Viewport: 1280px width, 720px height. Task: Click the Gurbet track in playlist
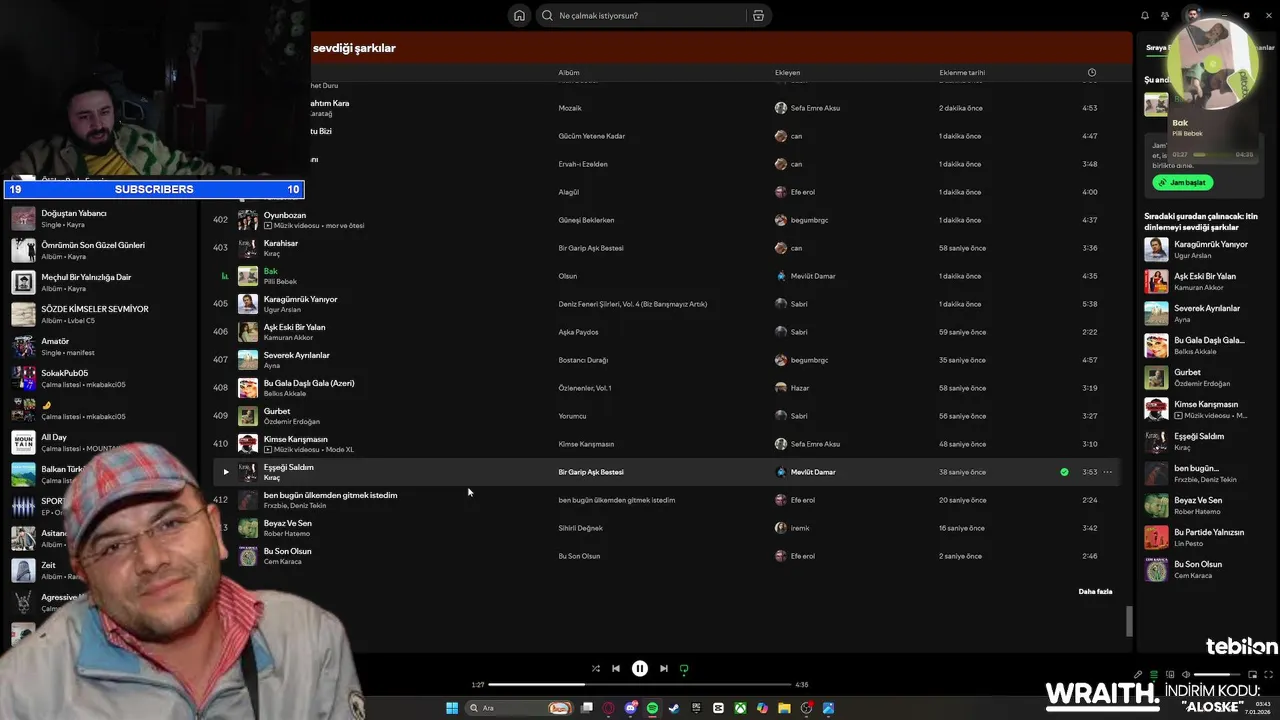(x=277, y=411)
